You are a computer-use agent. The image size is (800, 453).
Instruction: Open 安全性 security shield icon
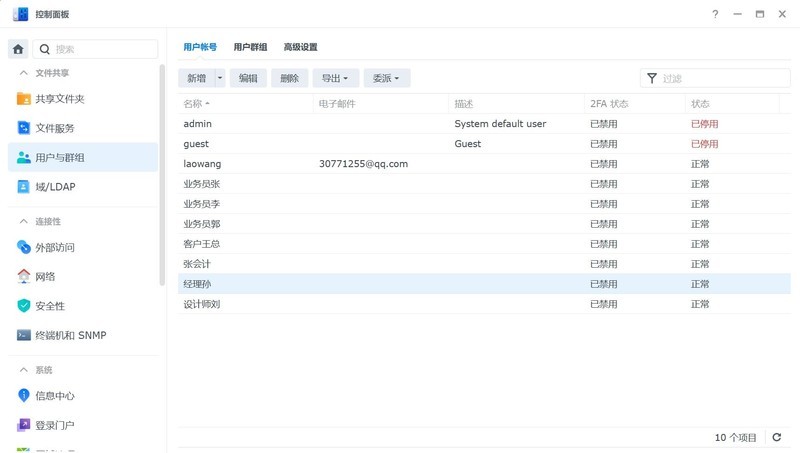(23, 306)
